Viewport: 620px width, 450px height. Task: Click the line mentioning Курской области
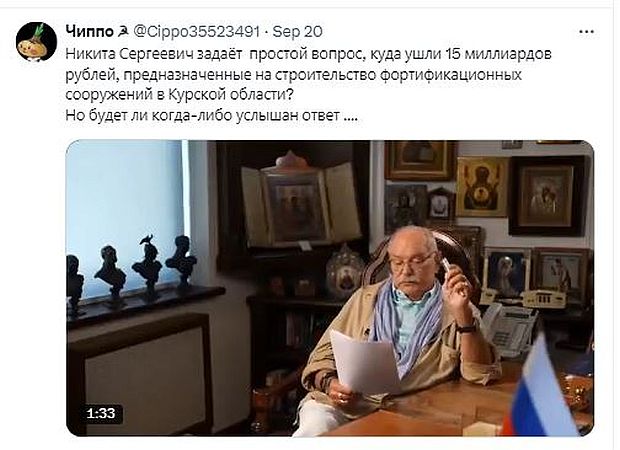[x=180, y=95]
